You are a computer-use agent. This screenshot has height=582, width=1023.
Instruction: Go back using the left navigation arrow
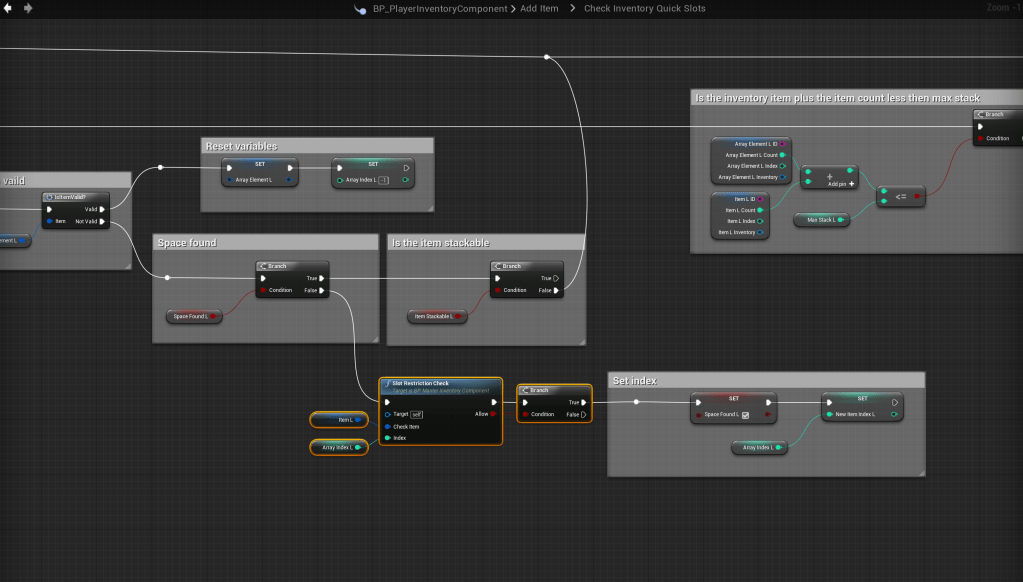point(9,8)
